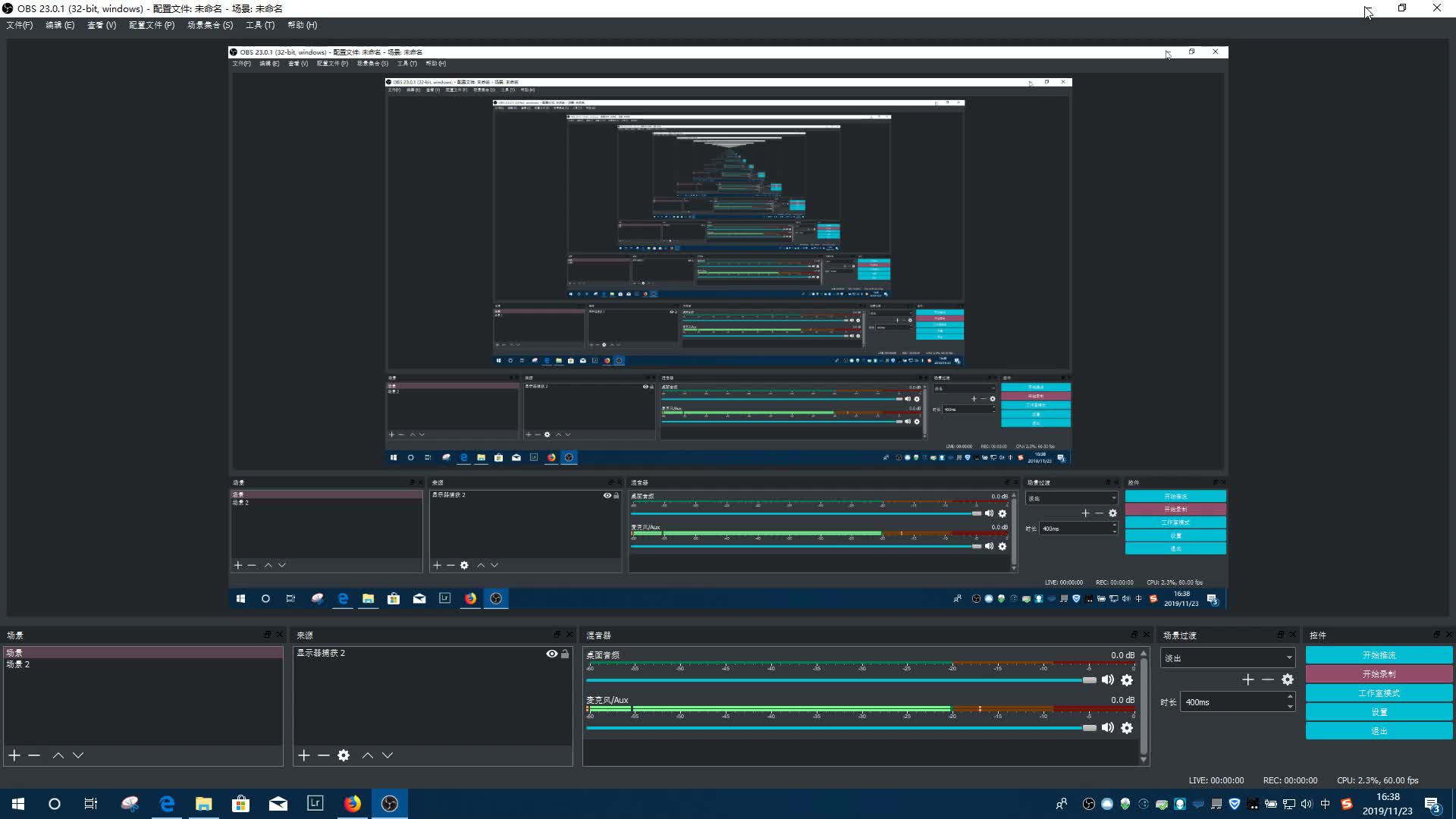The image size is (1456, 819).
Task: Float the 场景过渡 dock panel
Action: coord(1281,635)
